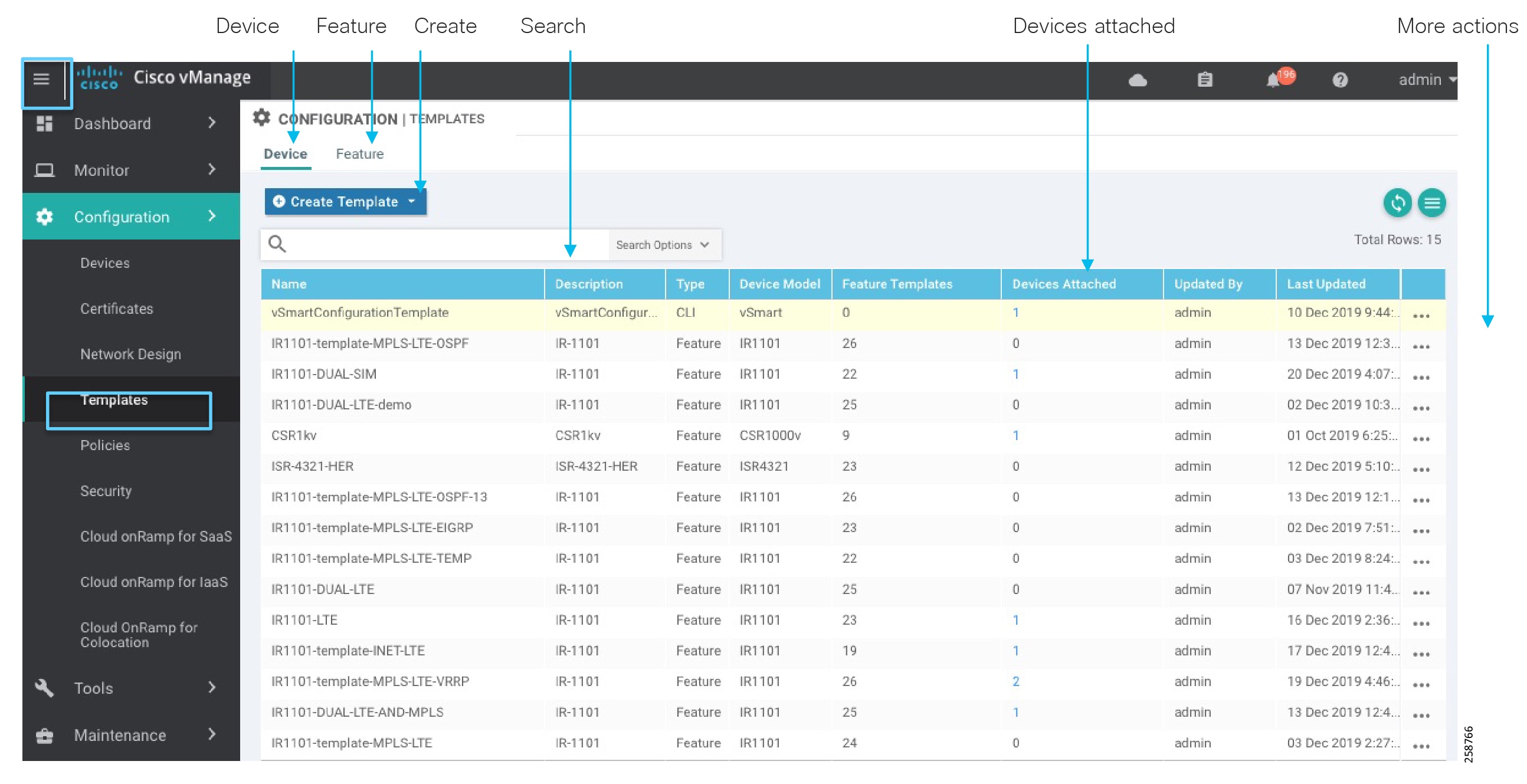This screenshot has height=784, width=1527.
Task: Open more actions for IR1101-template-MPLS-LTE-OSPF row
Action: click(1421, 347)
